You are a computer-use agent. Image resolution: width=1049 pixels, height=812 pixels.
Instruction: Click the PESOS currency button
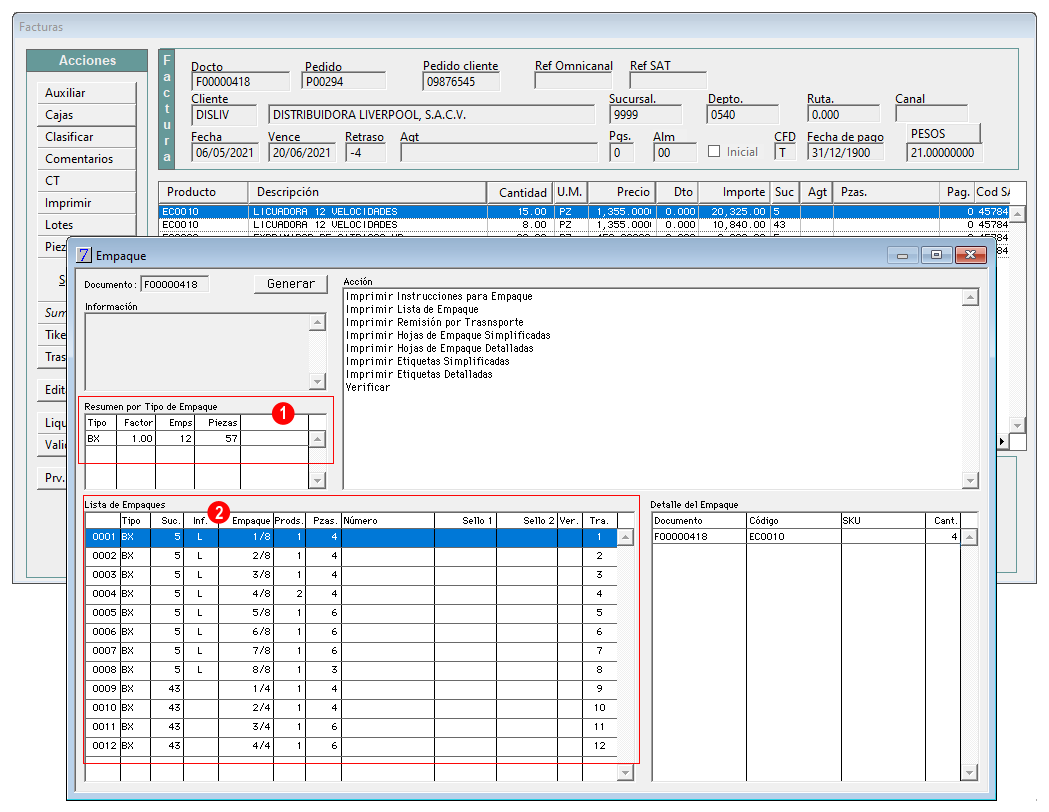(x=943, y=133)
